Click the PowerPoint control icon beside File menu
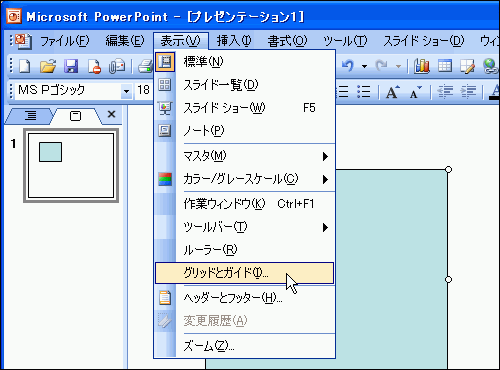The width and height of the screenshot is (500, 370). (x=23, y=41)
